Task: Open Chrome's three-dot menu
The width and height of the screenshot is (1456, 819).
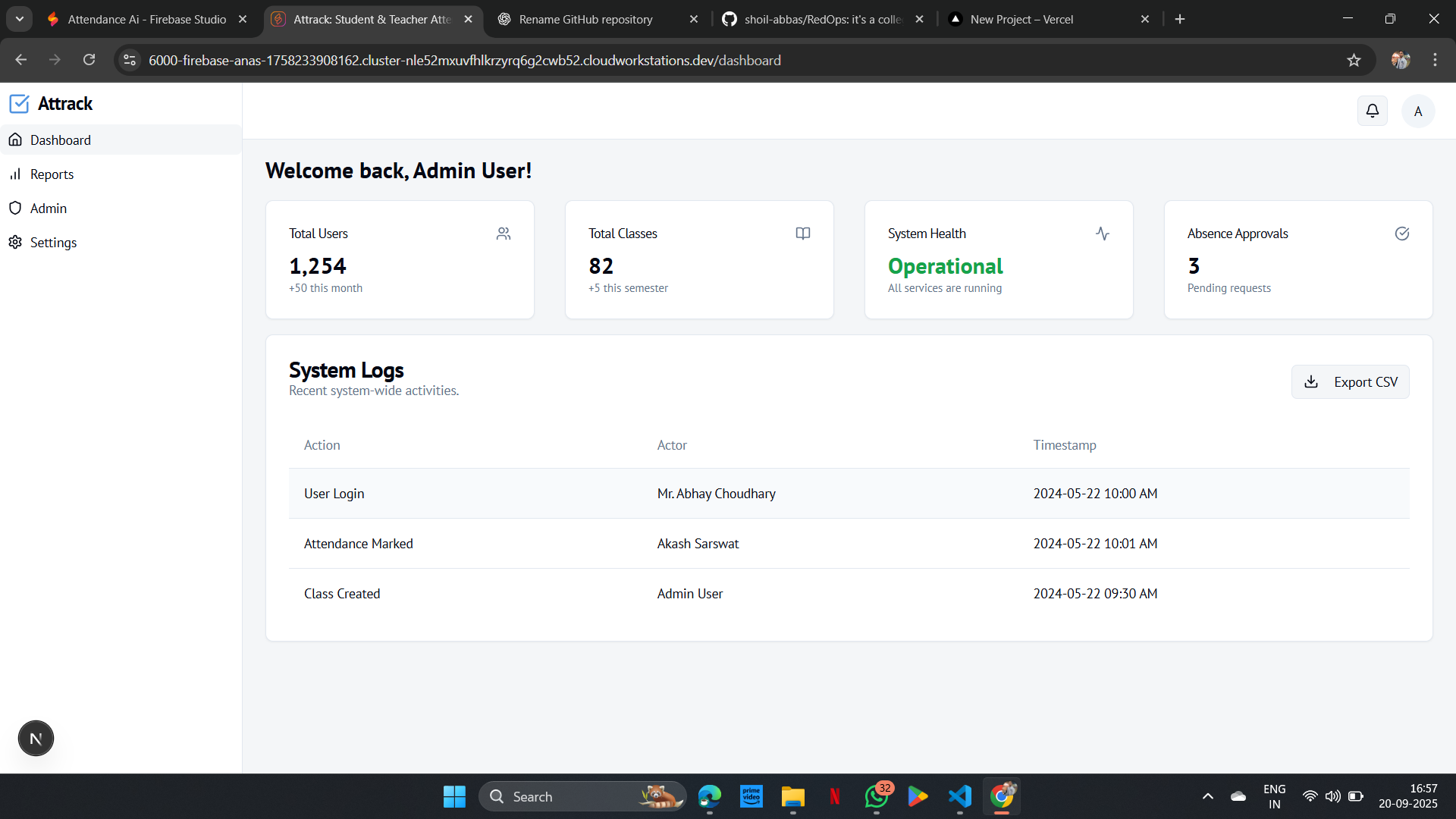Action: (1435, 60)
